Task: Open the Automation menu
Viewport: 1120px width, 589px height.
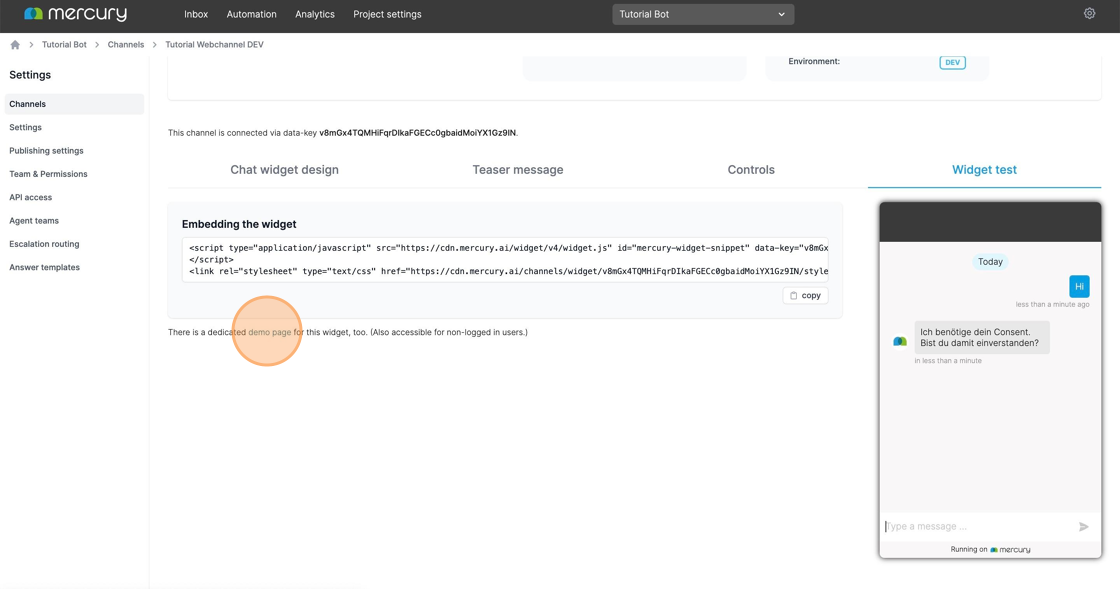Action: (x=251, y=14)
